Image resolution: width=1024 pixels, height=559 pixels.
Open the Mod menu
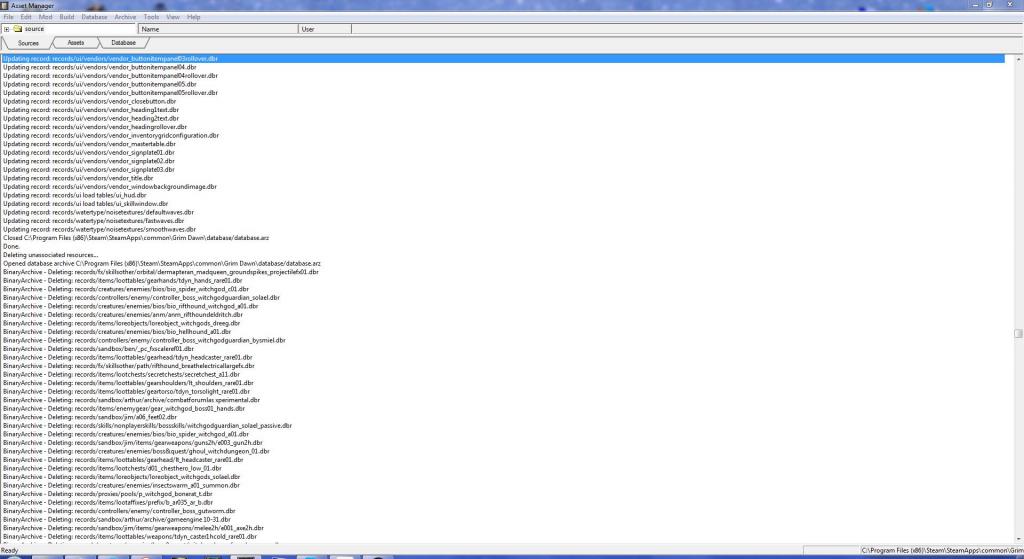(45, 17)
